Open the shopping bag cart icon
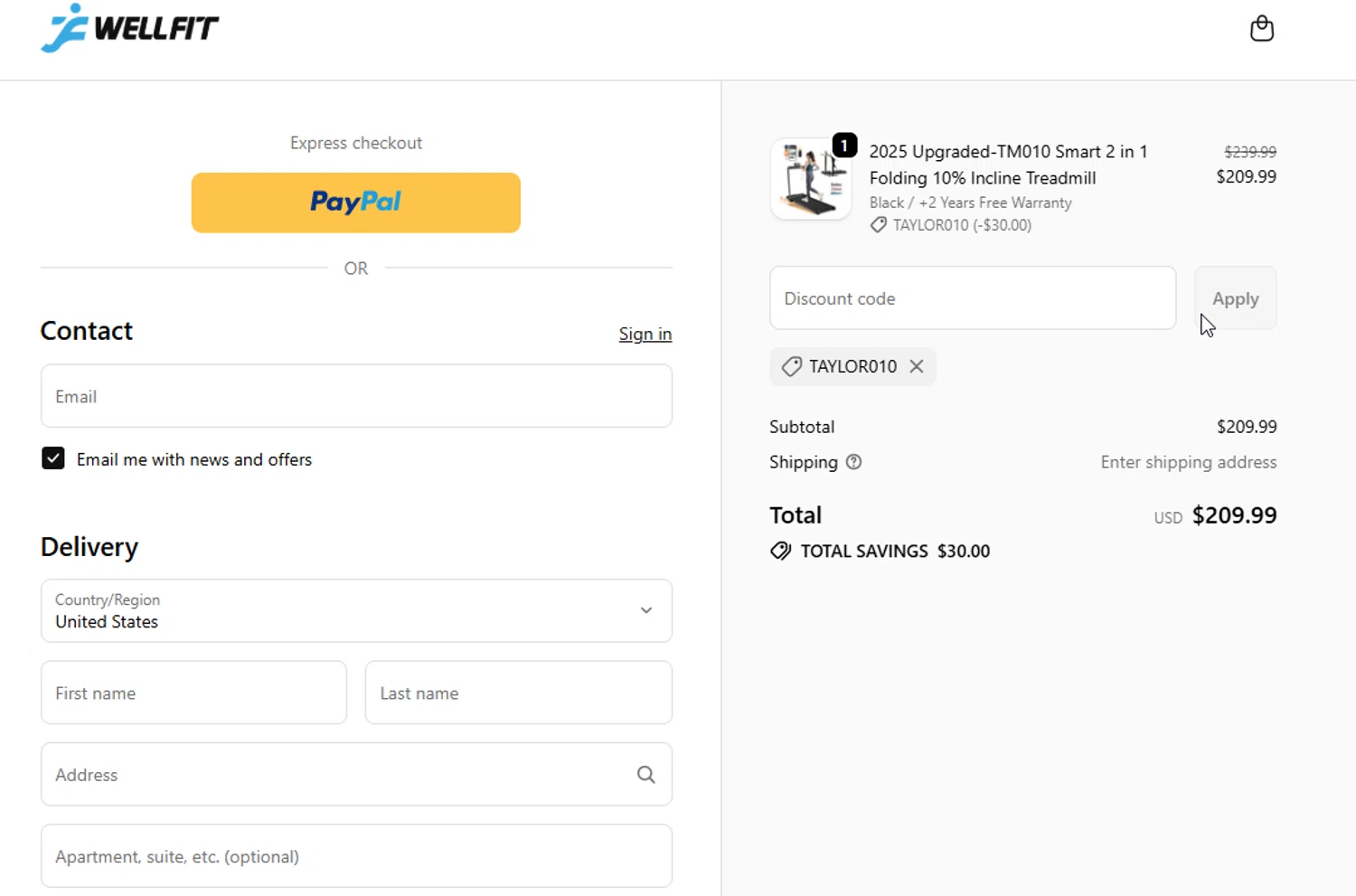The height and width of the screenshot is (896, 1356). (1262, 29)
